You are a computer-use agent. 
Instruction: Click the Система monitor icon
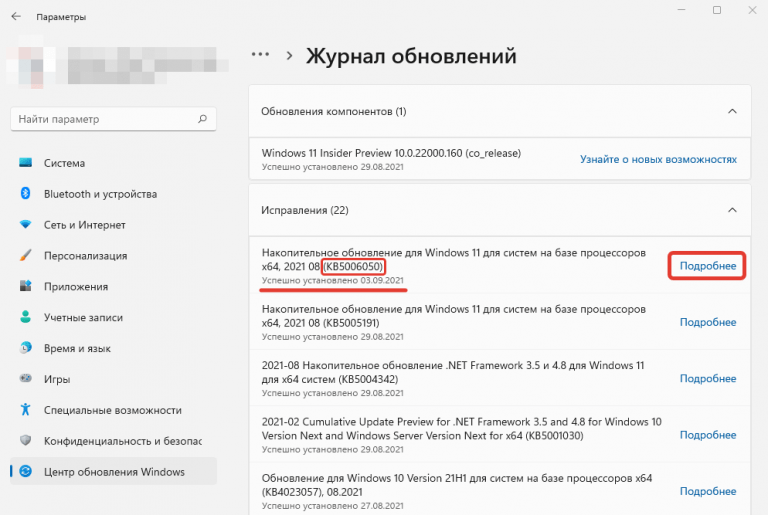pyautogui.click(x=25, y=163)
